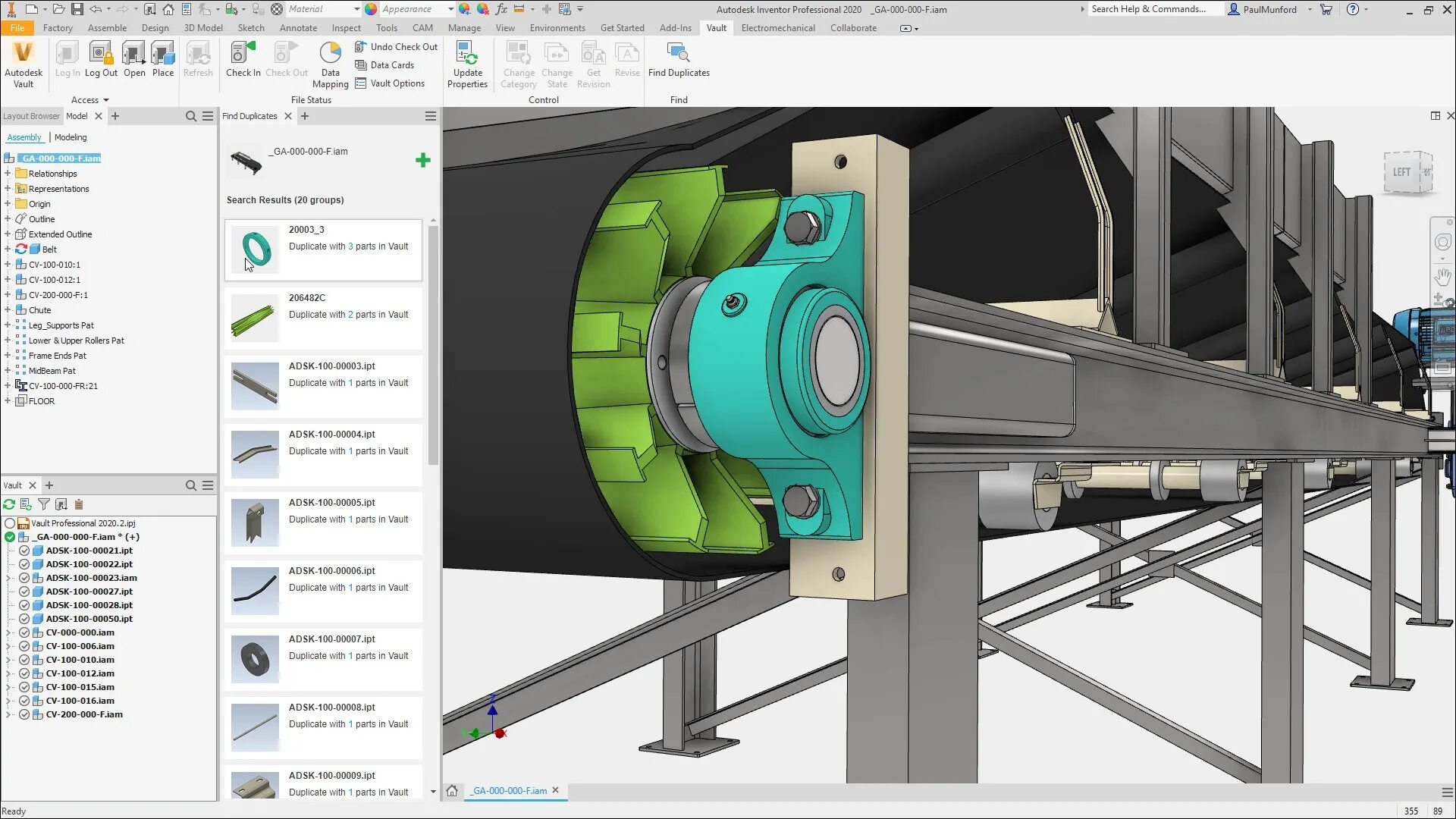Expand the Relationships node
Screen dimensions: 1456x819
(8, 174)
